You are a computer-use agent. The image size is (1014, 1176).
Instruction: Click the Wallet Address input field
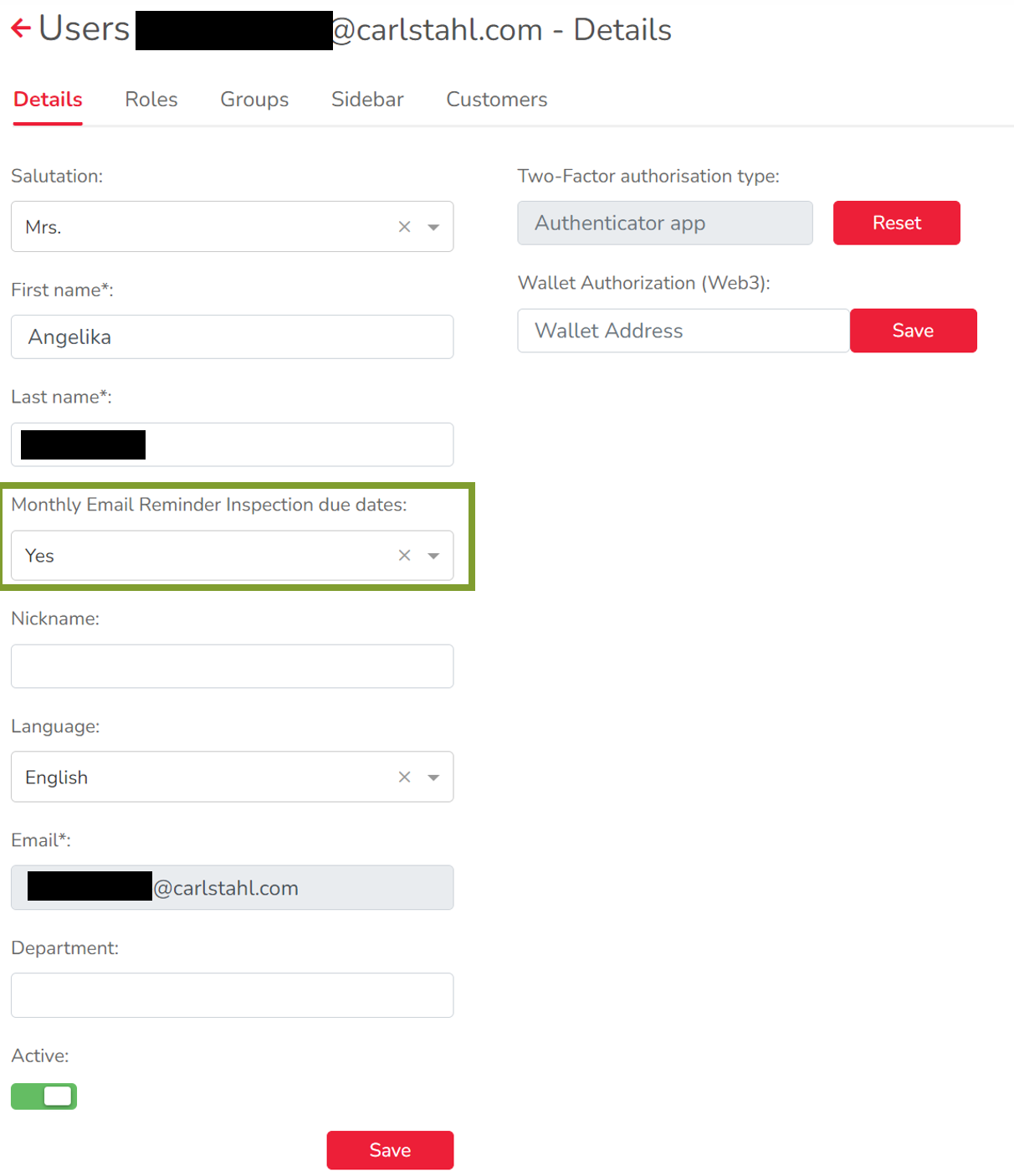click(x=683, y=331)
